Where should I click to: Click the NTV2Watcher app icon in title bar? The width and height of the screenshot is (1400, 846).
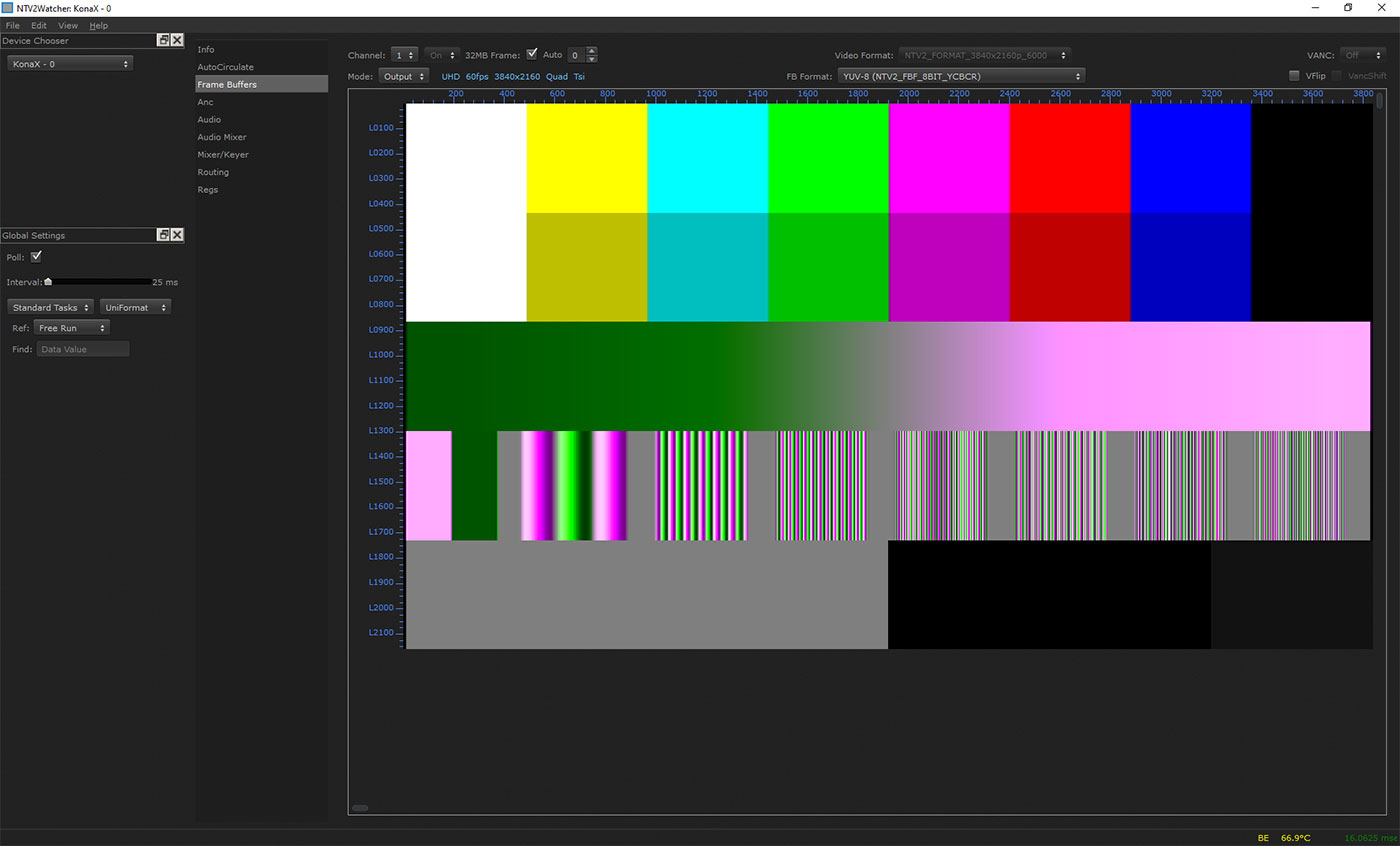point(8,8)
